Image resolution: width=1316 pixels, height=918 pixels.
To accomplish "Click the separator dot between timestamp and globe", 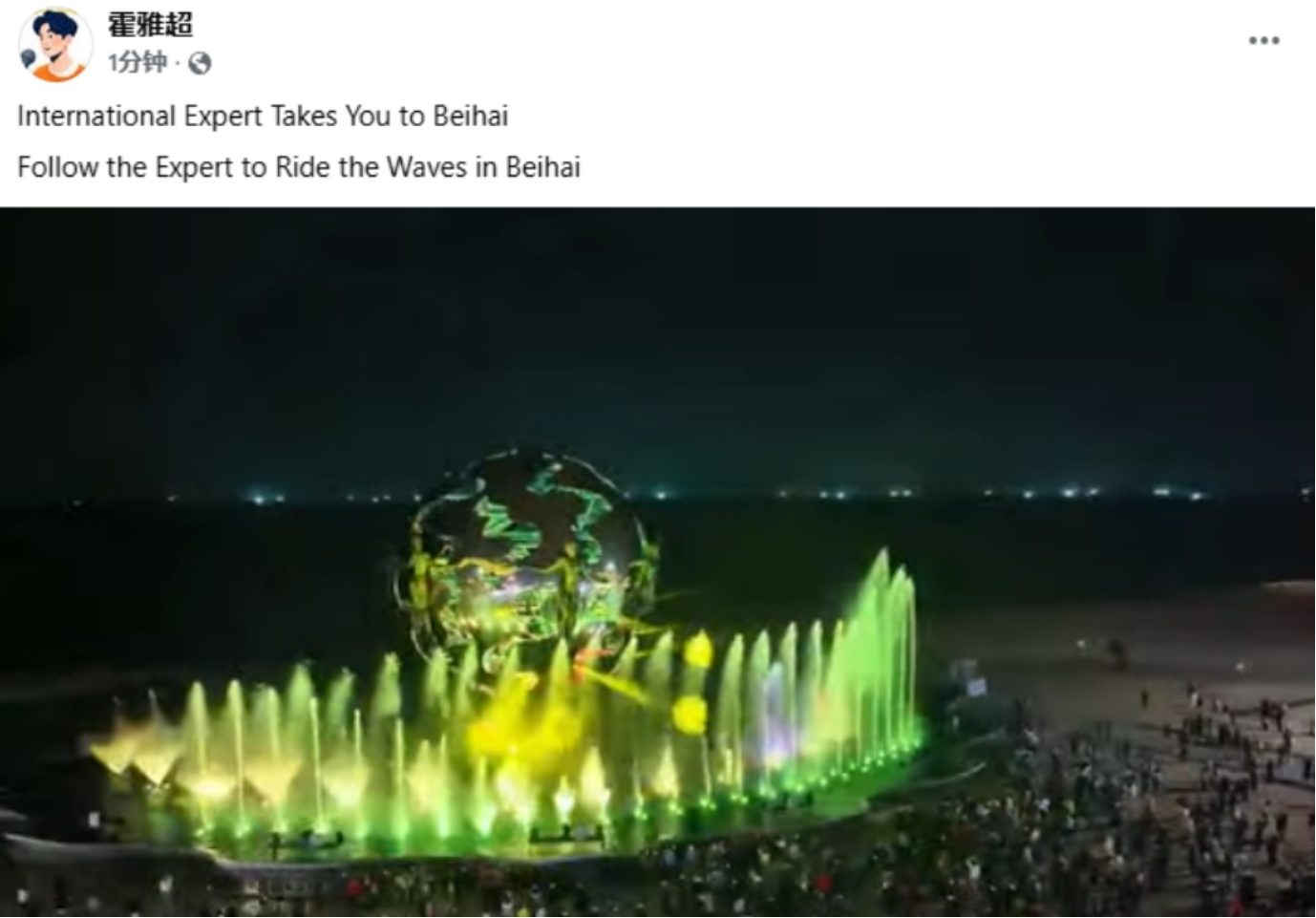I will click(178, 64).
